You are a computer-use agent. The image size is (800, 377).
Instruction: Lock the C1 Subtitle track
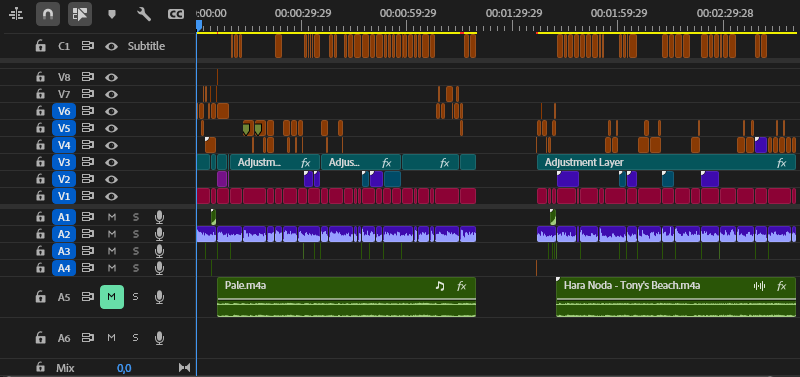coord(40,46)
